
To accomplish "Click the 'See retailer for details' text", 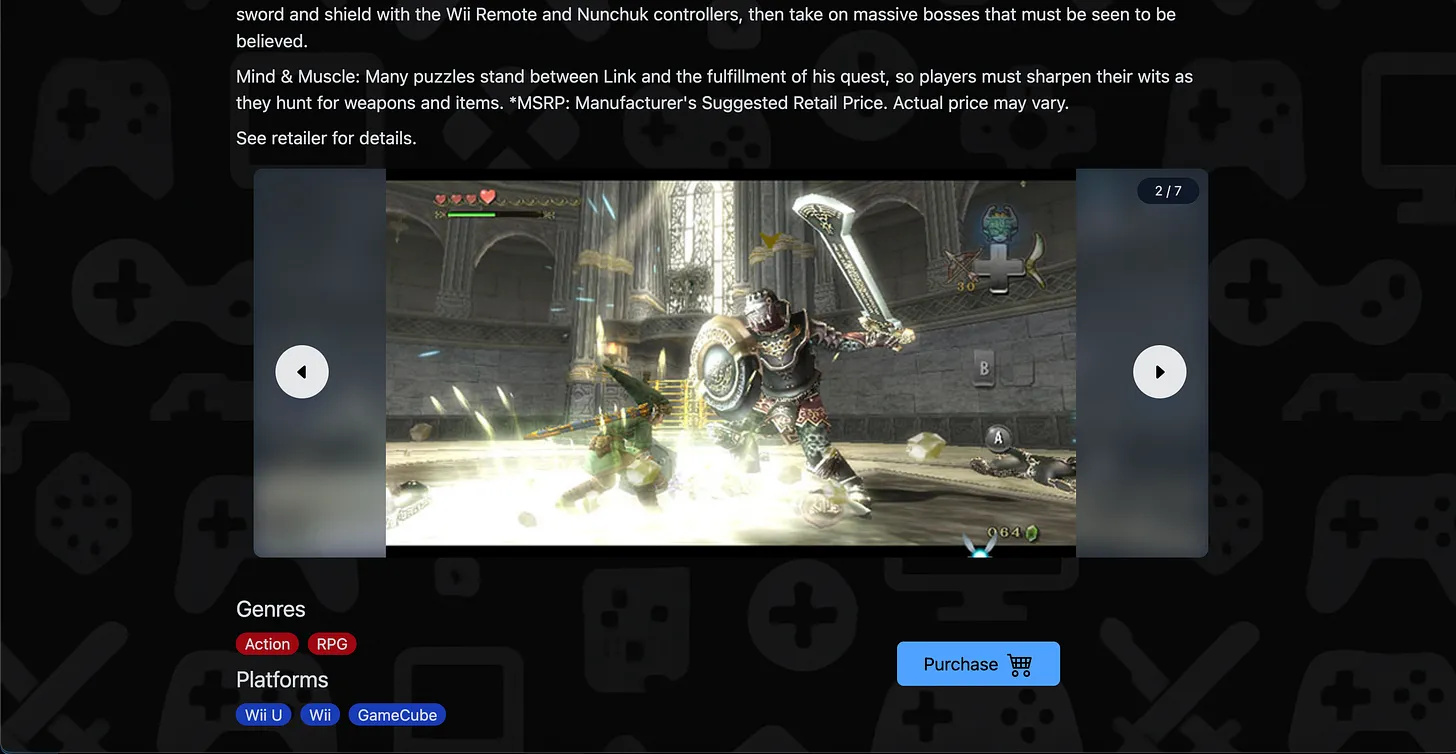I will point(326,138).
